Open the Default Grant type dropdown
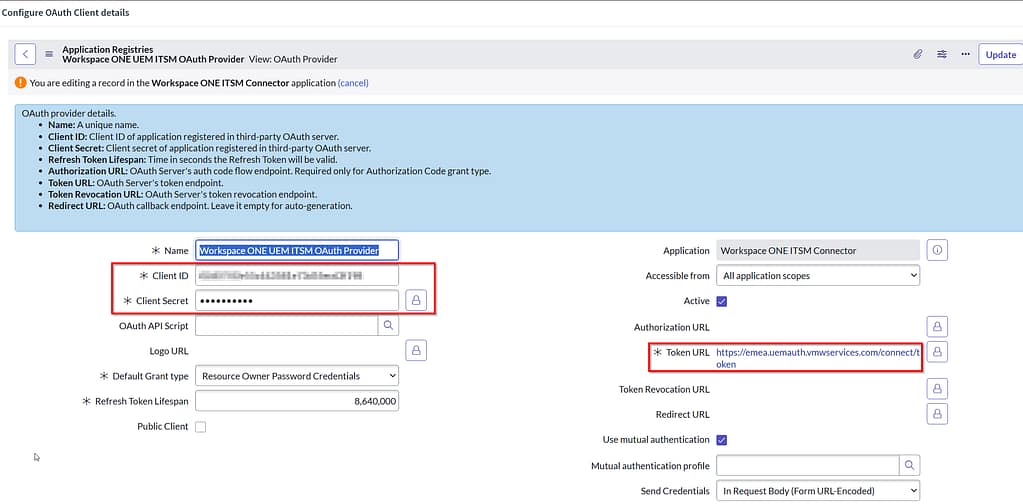 (297, 376)
